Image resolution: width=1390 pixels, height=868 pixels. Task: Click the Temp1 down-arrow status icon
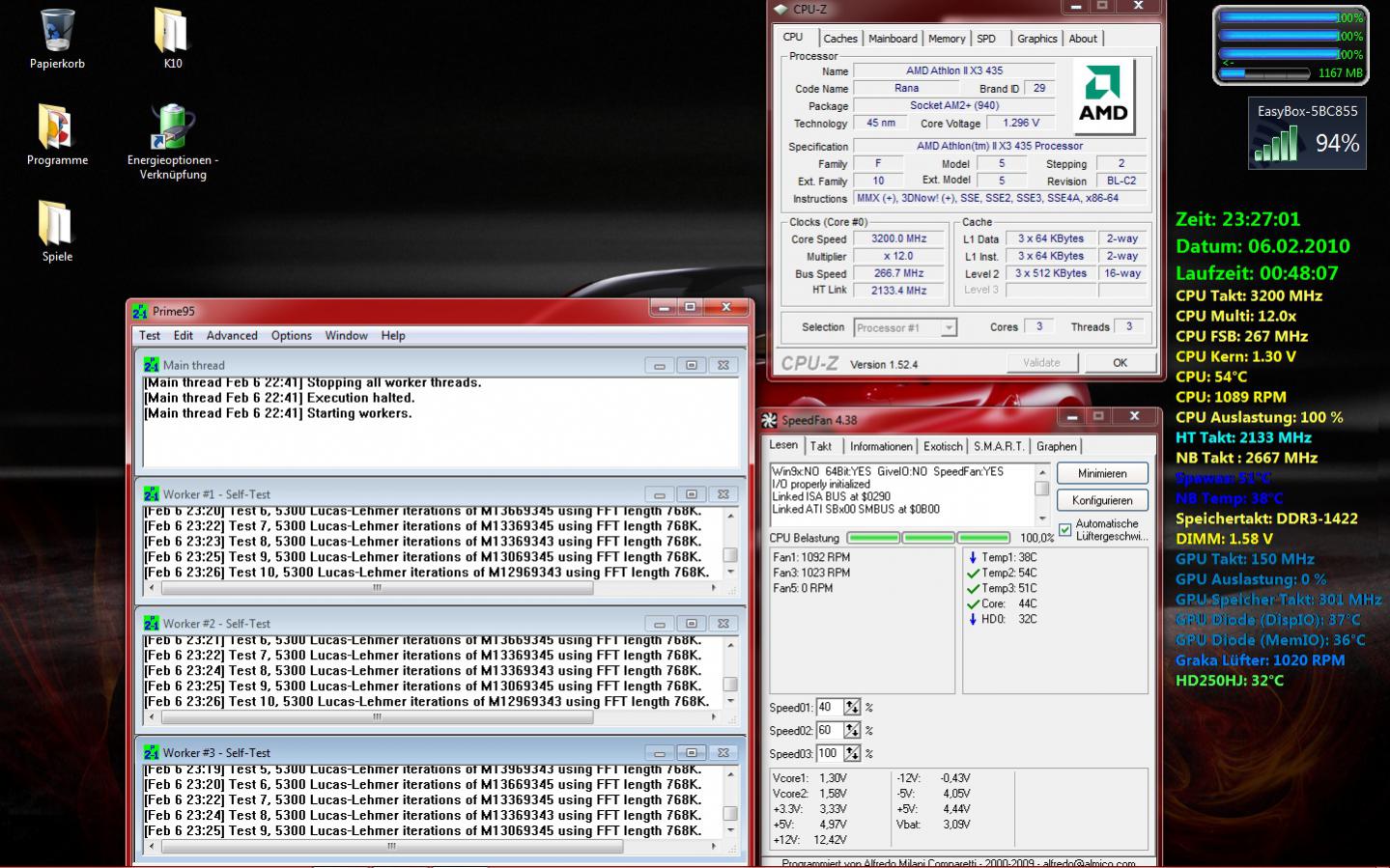pyautogui.click(x=973, y=557)
